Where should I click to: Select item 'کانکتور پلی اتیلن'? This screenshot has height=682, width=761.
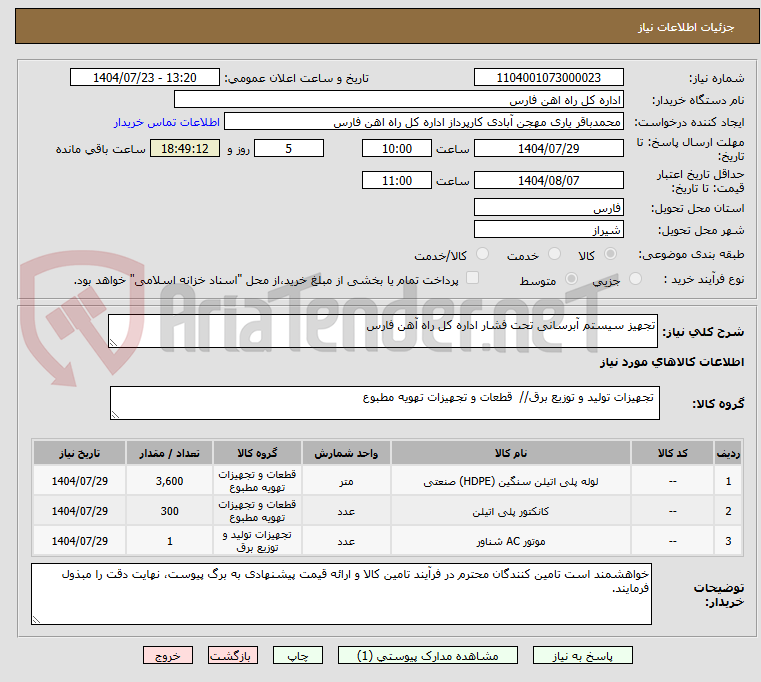point(511,511)
